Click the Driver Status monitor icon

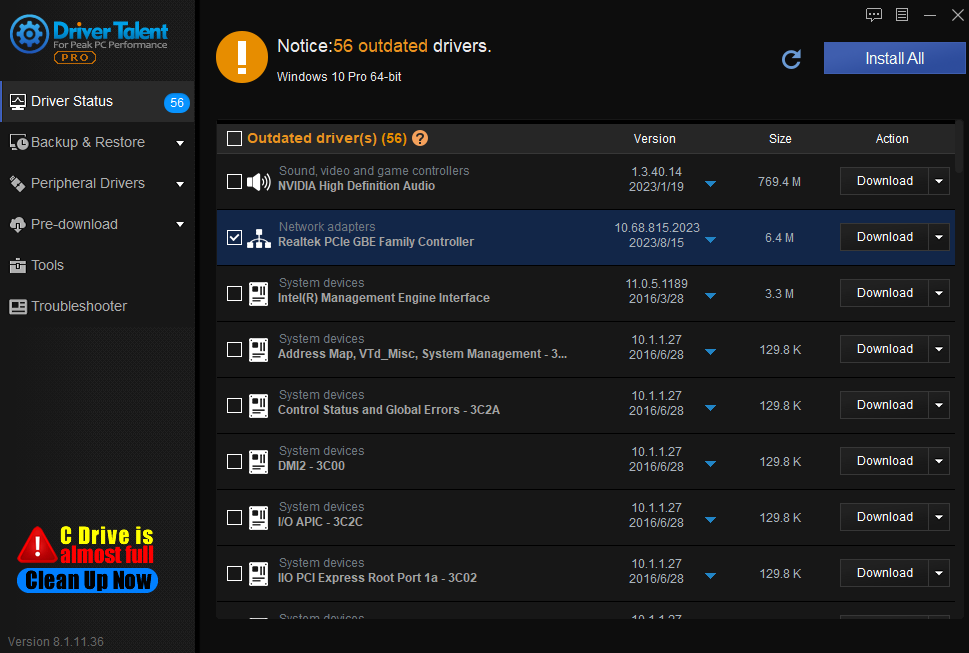tap(18, 102)
